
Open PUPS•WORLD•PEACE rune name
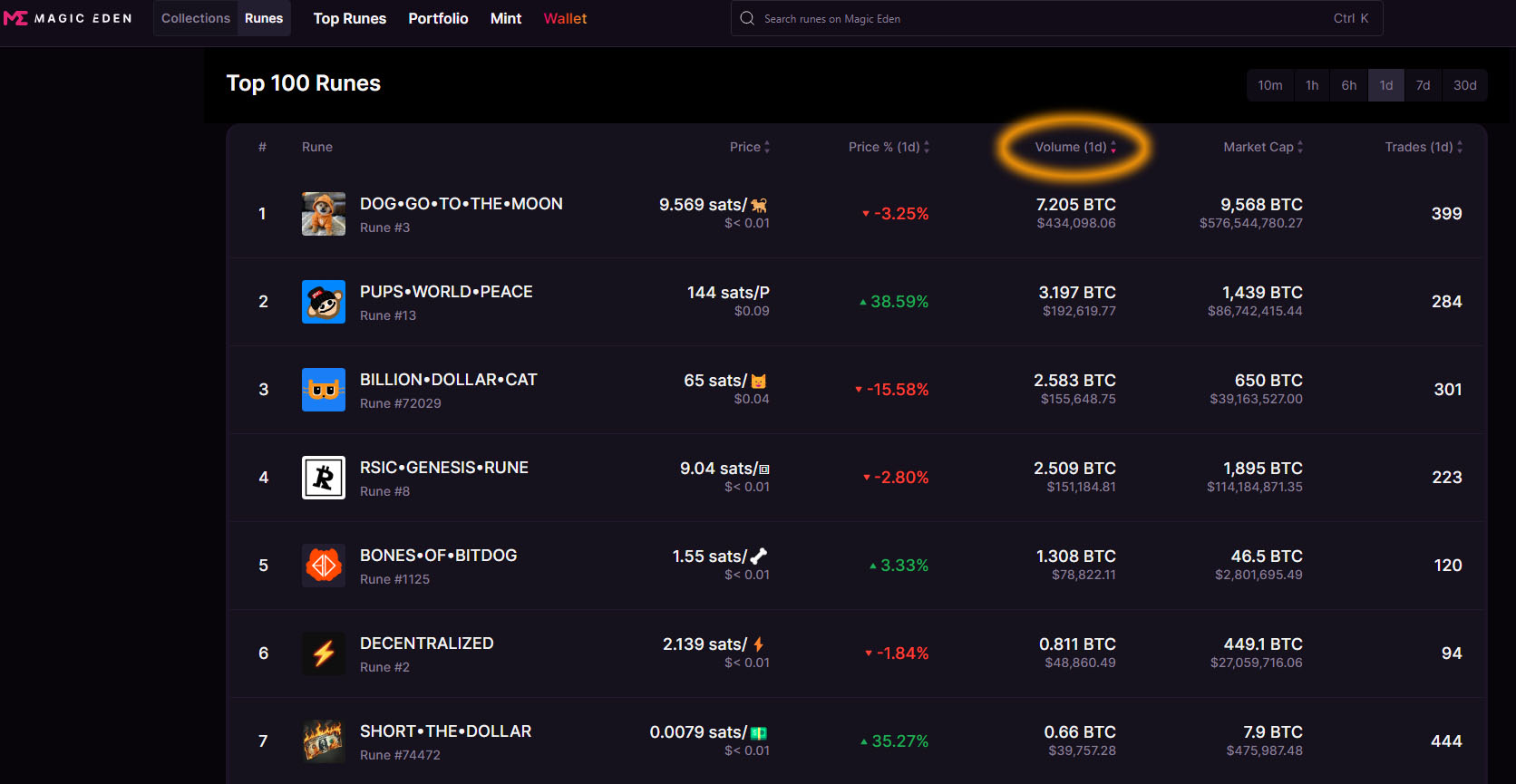[x=446, y=292]
